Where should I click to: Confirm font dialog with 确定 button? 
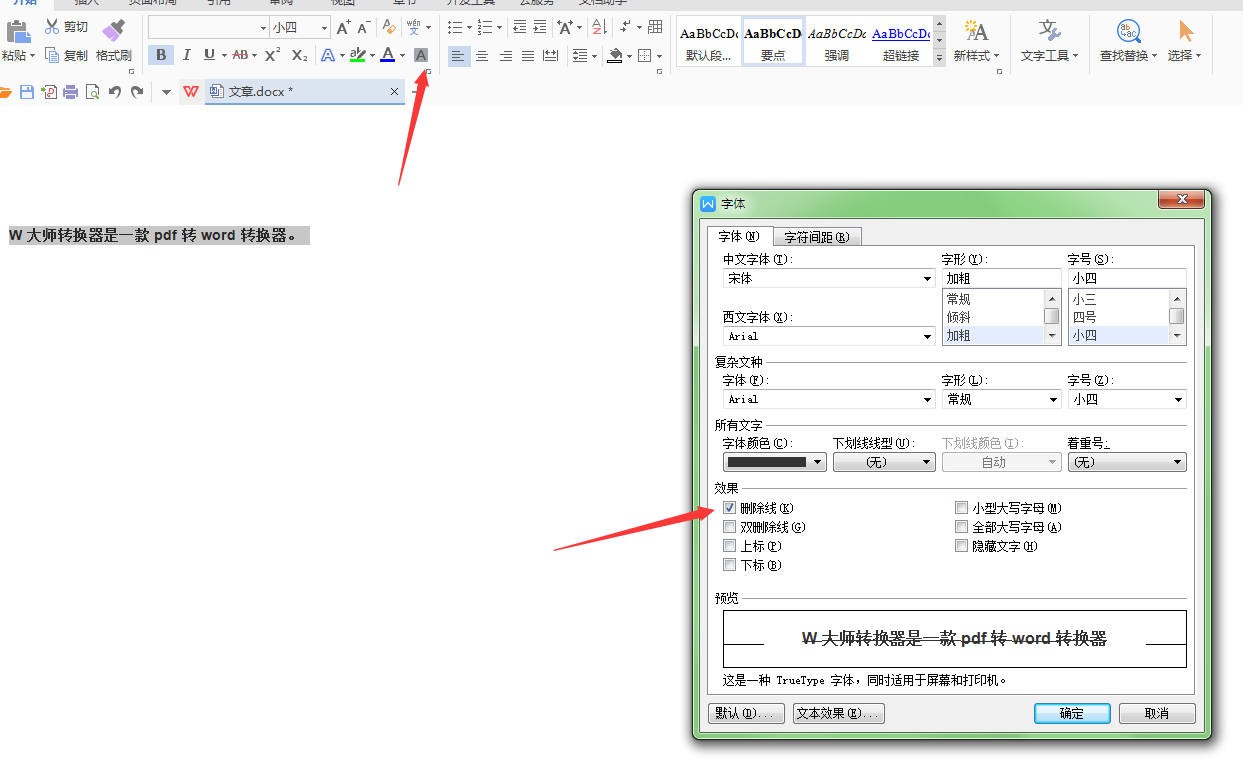point(1071,713)
